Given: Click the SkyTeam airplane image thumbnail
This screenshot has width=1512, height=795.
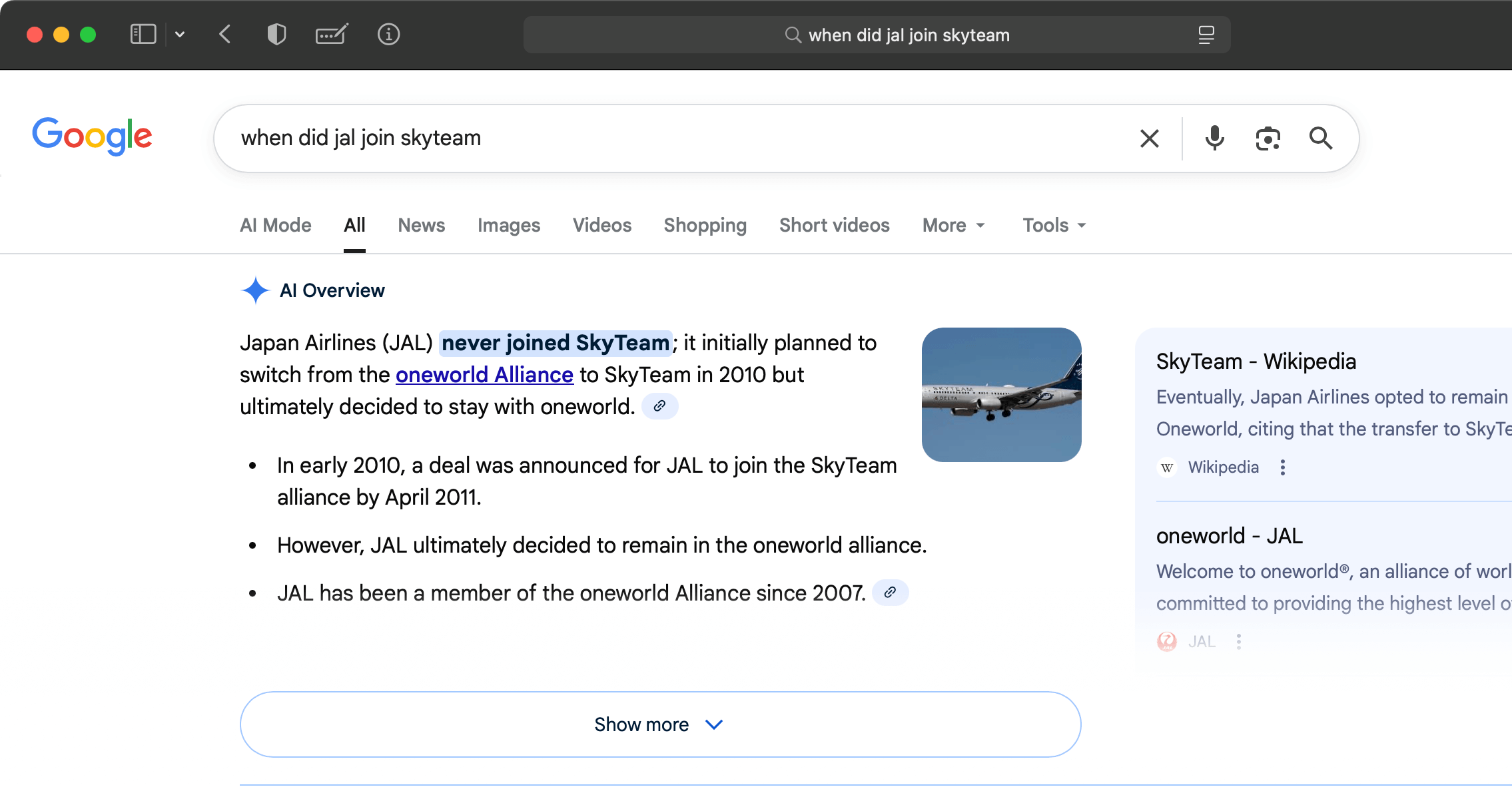Looking at the screenshot, I should (x=1001, y=394).
